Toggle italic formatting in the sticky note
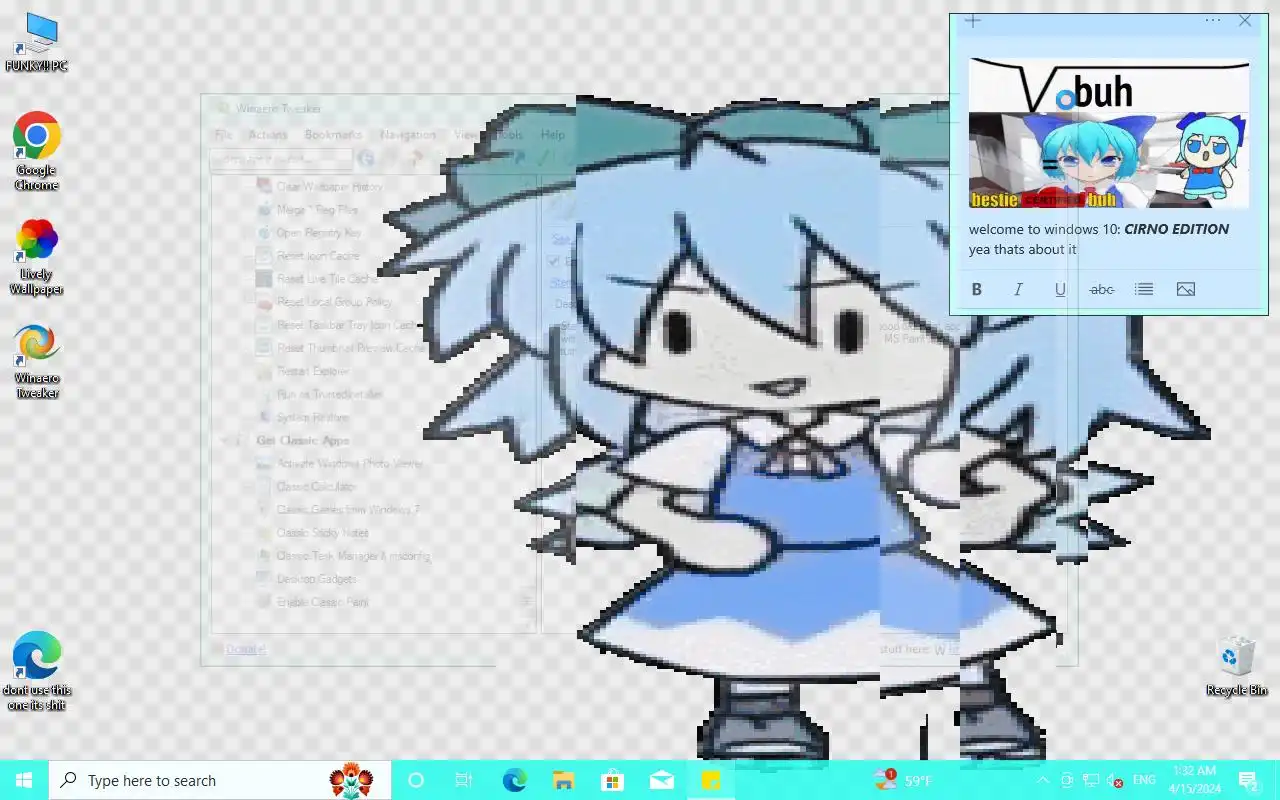Image resolution: width=1280 pixels, height=800 pixels. 1018,289
